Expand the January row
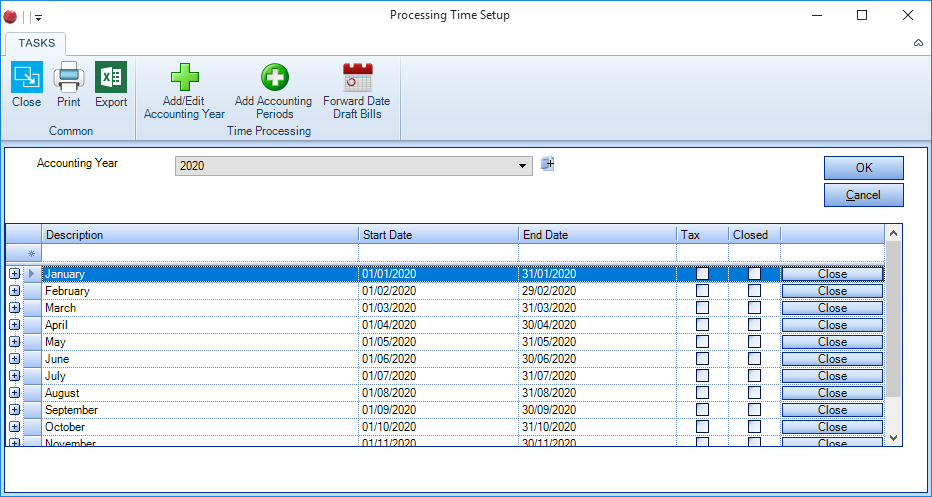 (x=14, y=274)
